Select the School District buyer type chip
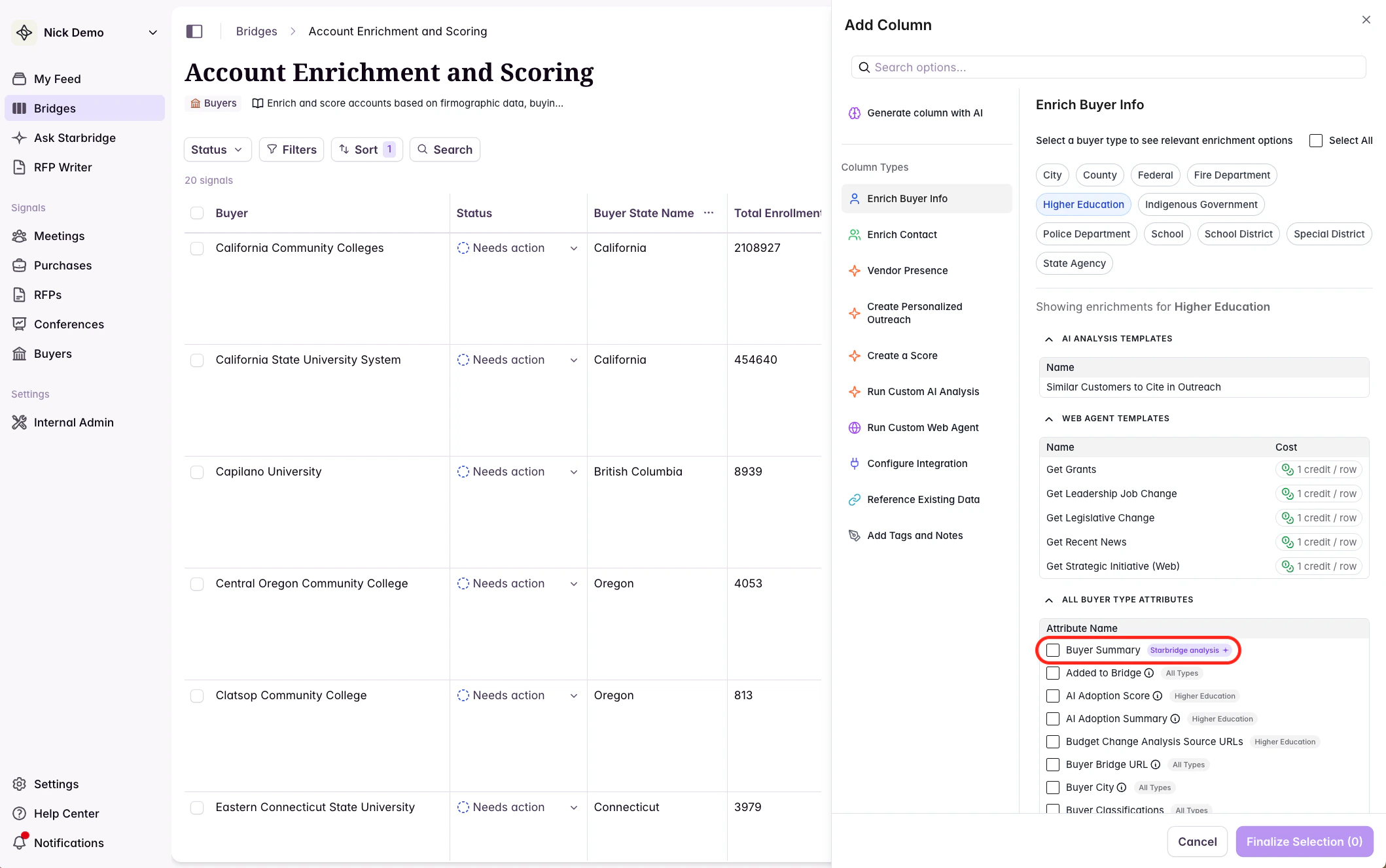This screenshot has width=1386, height=868. pos(1238,234)
